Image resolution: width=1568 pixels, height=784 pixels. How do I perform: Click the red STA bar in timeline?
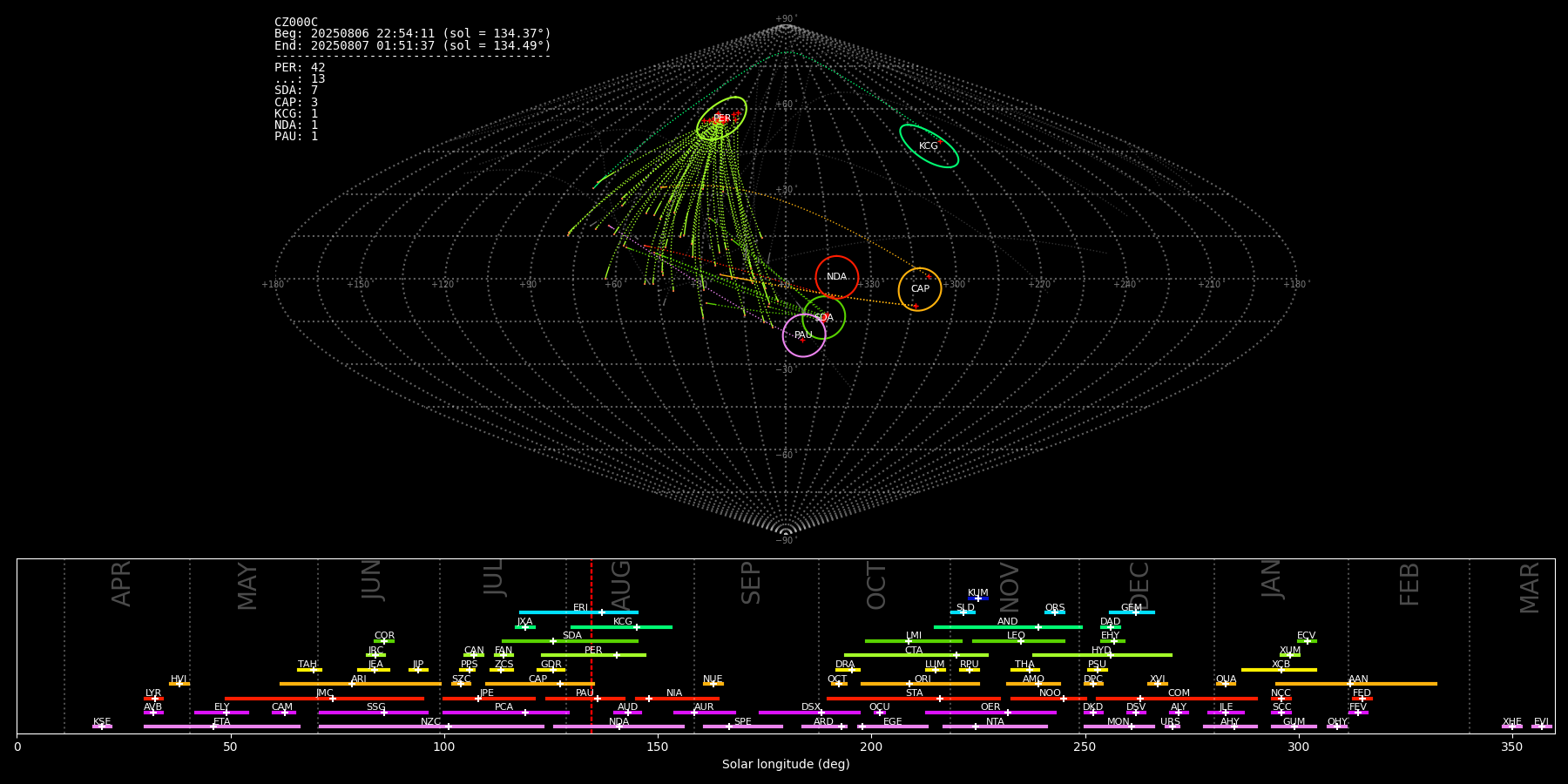[x=914, y=699]
